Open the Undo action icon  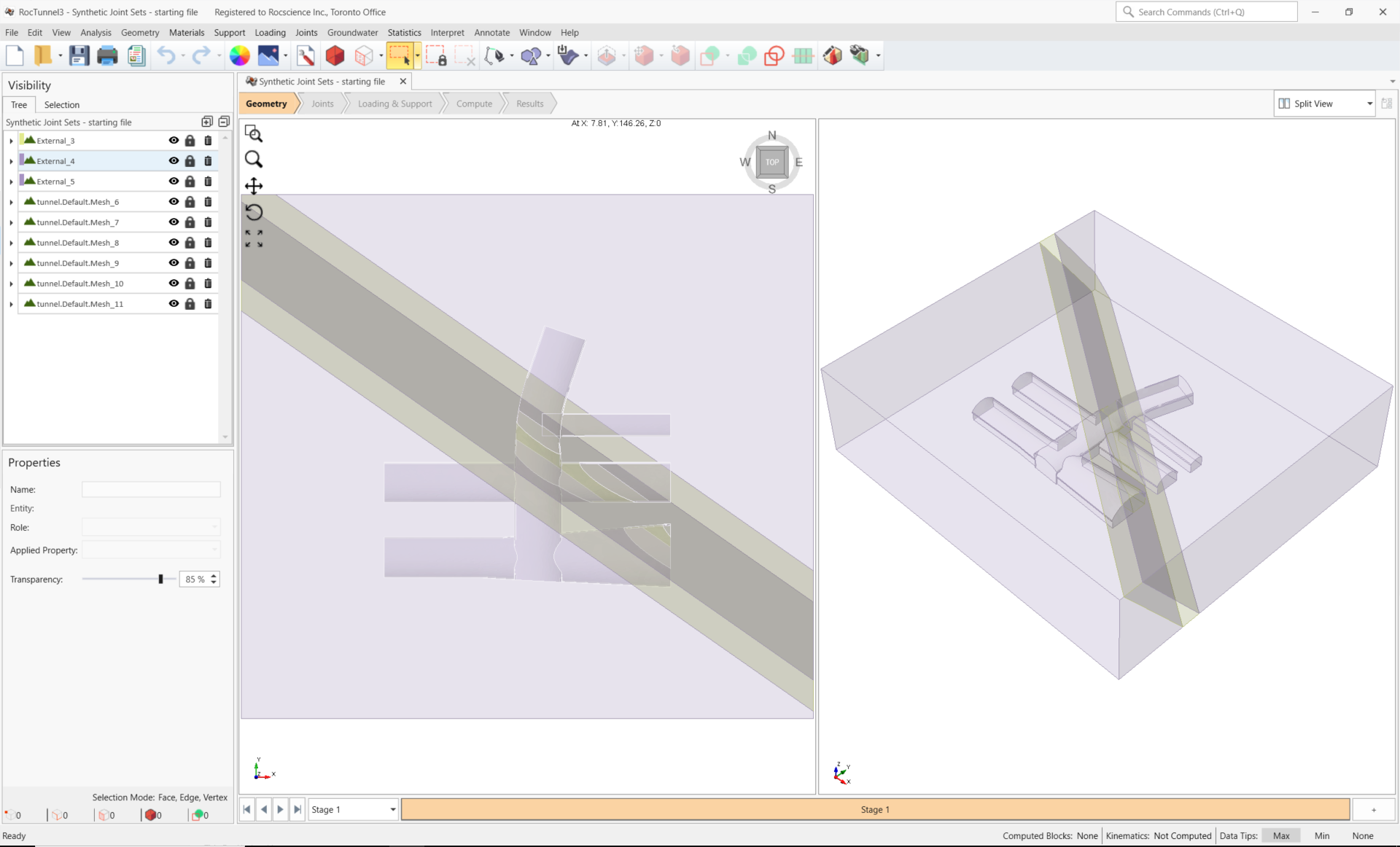click(x=167, y=55)
